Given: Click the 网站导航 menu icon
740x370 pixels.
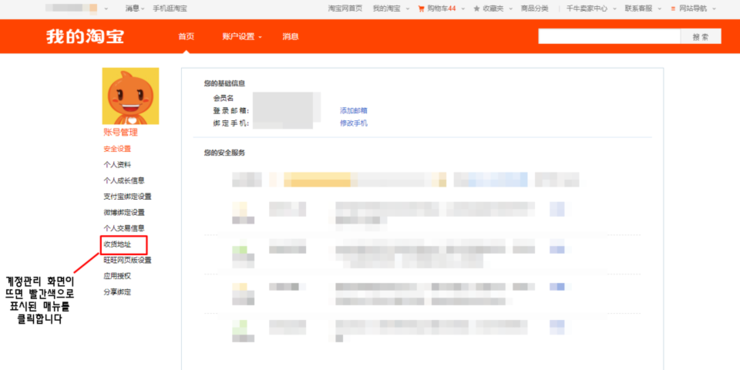Looking at the screenshot, I should [x=673, y=8].
